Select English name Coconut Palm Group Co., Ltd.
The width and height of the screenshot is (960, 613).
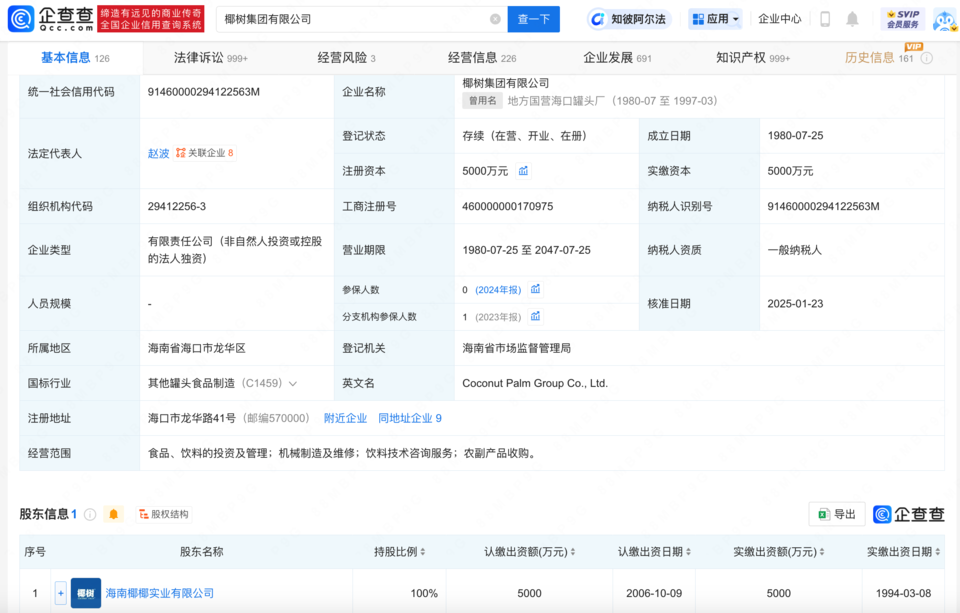click(x=534, y=383)
